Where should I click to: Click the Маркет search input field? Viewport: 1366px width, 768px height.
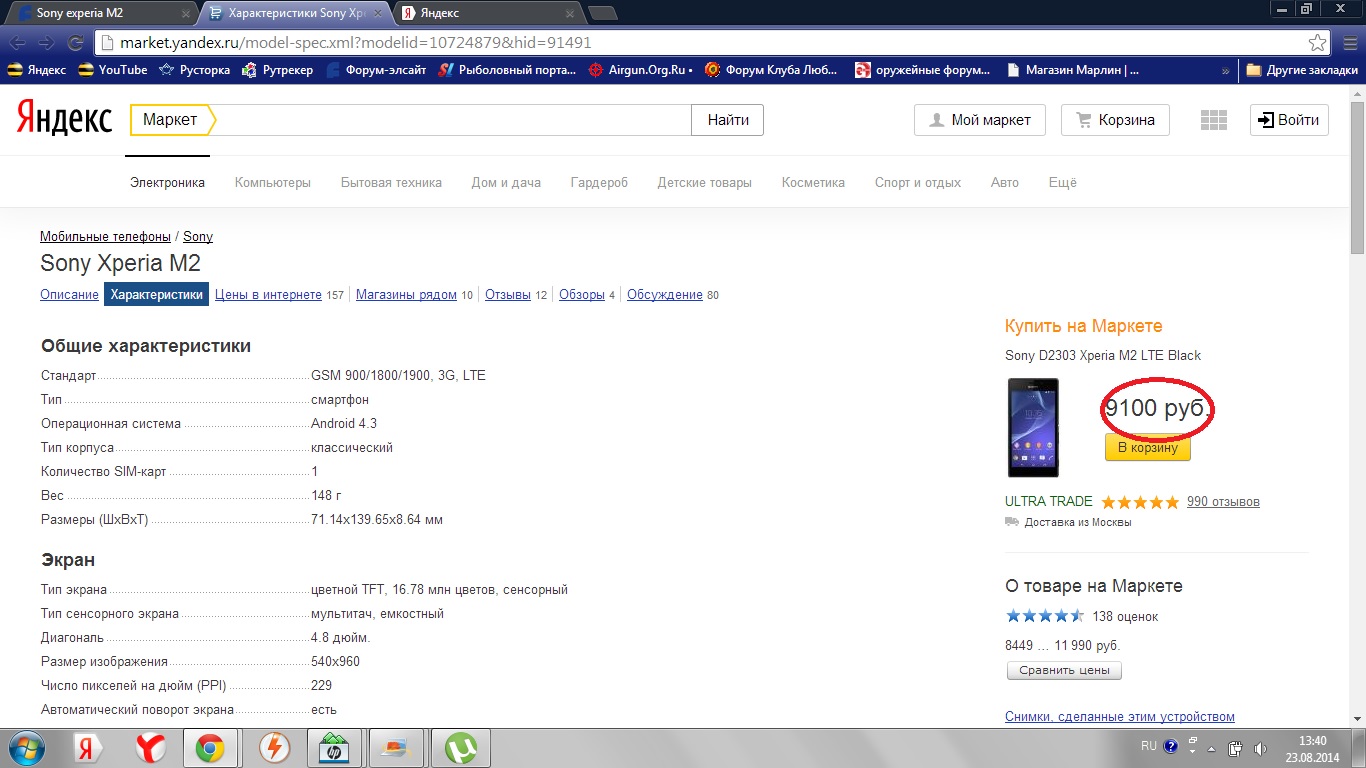[454, 120]
